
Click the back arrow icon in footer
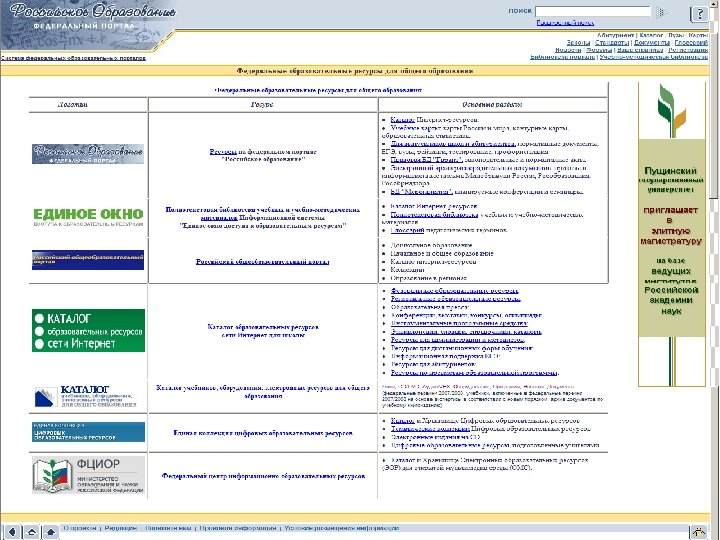(12, 532)
